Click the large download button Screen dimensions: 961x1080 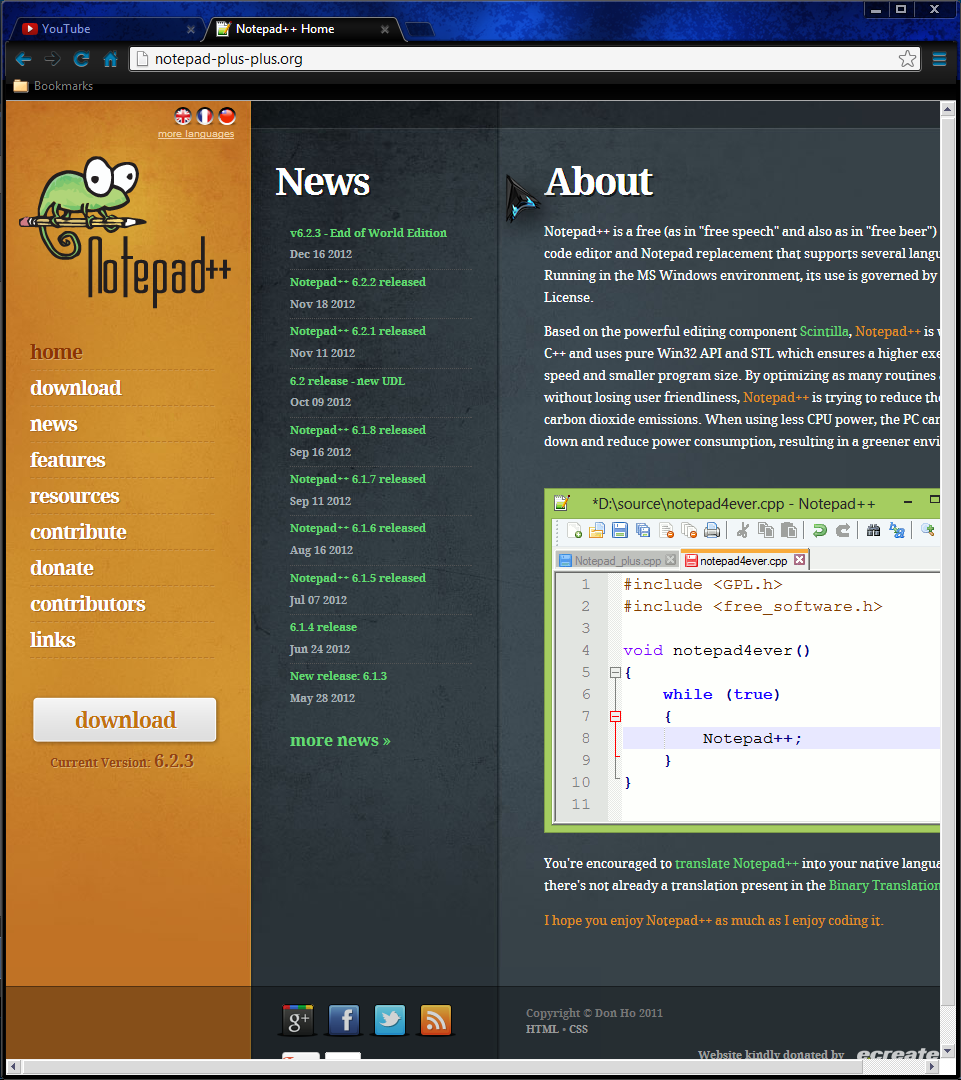pos(125,720)
